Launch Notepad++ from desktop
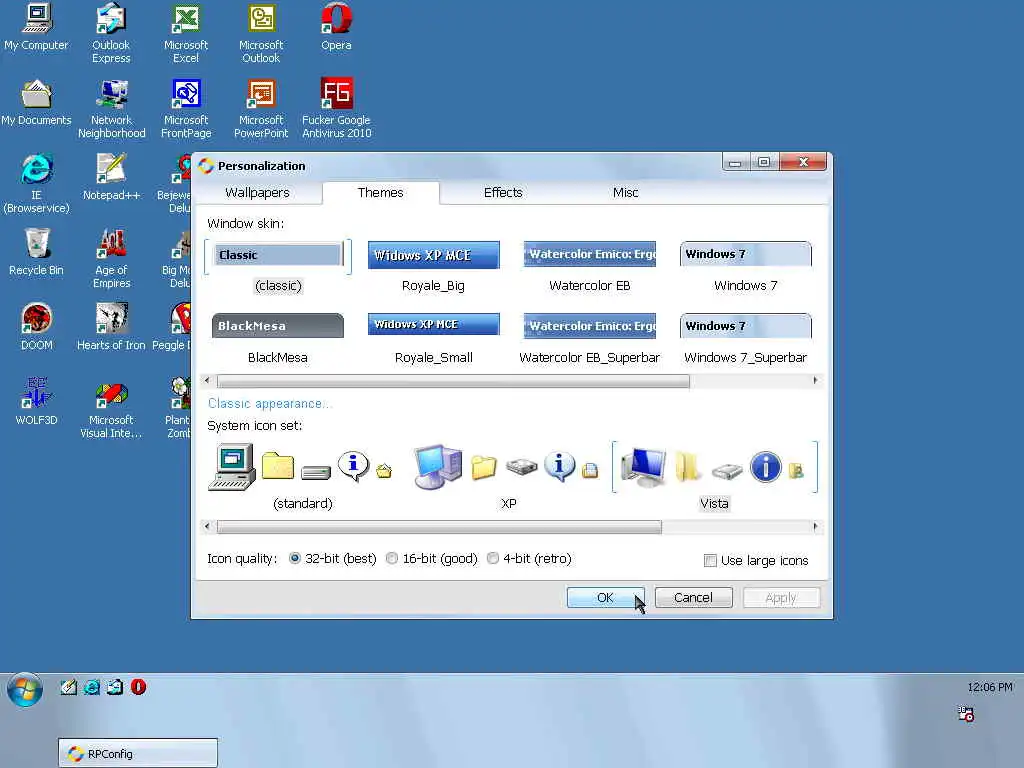 click(x=112, y=177)
